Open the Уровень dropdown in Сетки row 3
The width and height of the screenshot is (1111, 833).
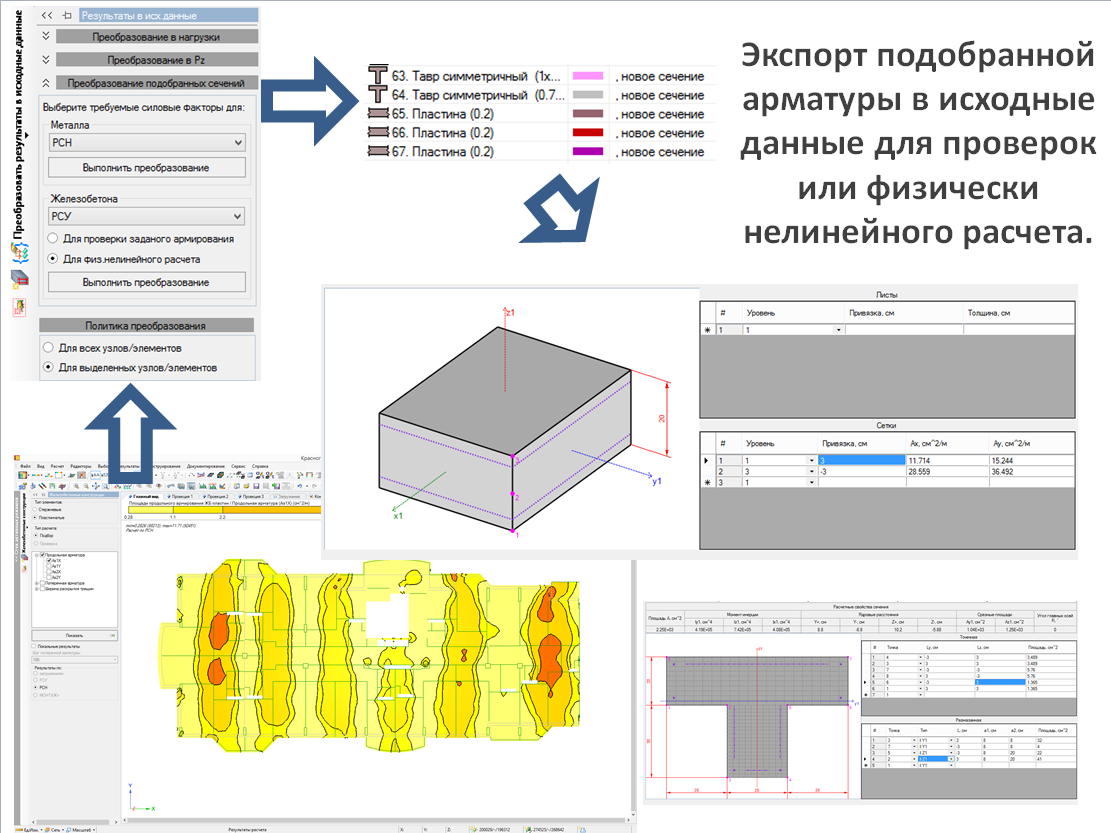click(x=811, y=482)
